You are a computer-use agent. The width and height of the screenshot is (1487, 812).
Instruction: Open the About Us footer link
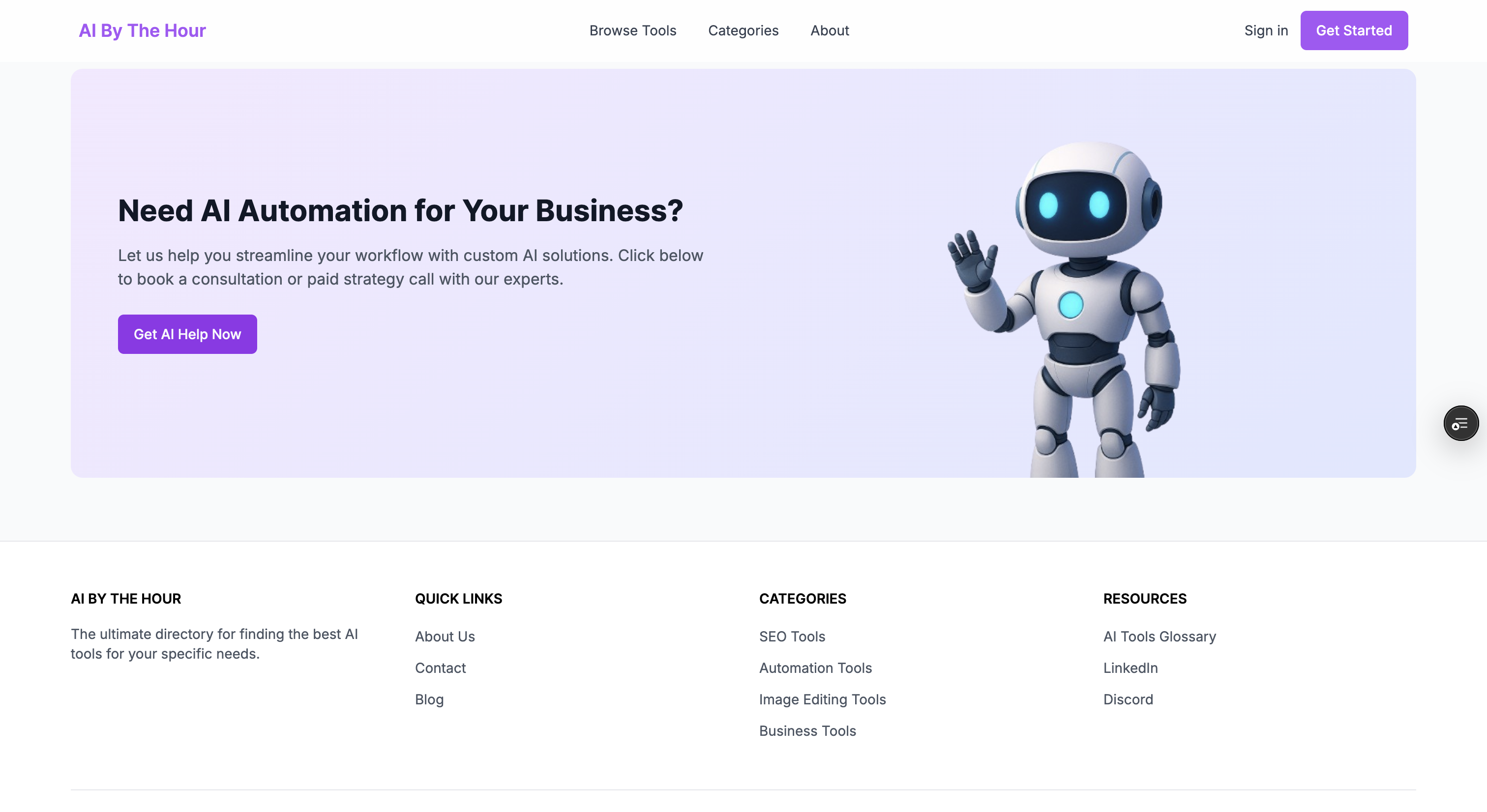445,636
